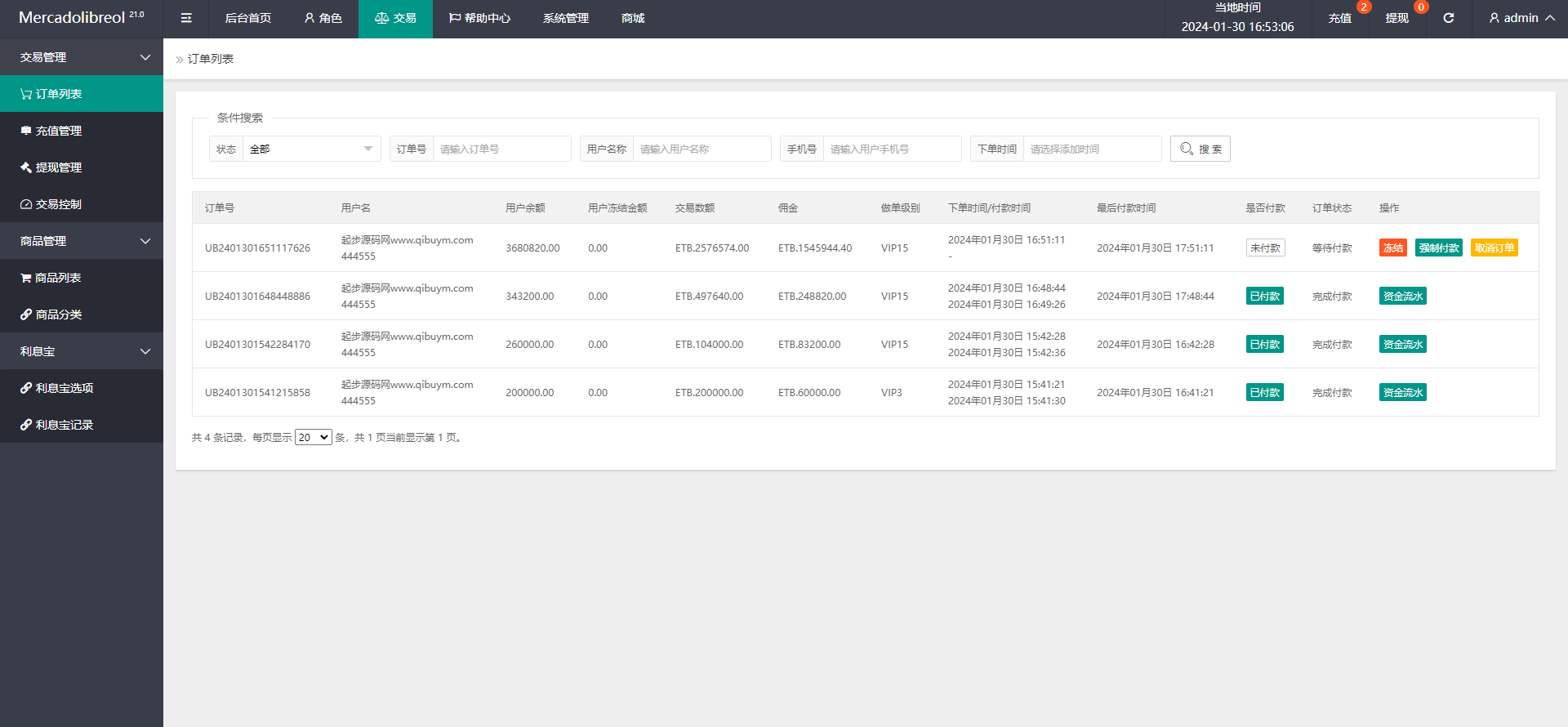Focus the 订单号 order number input field
Viewport: 1568px width, 727px height.
coord(501,149)
